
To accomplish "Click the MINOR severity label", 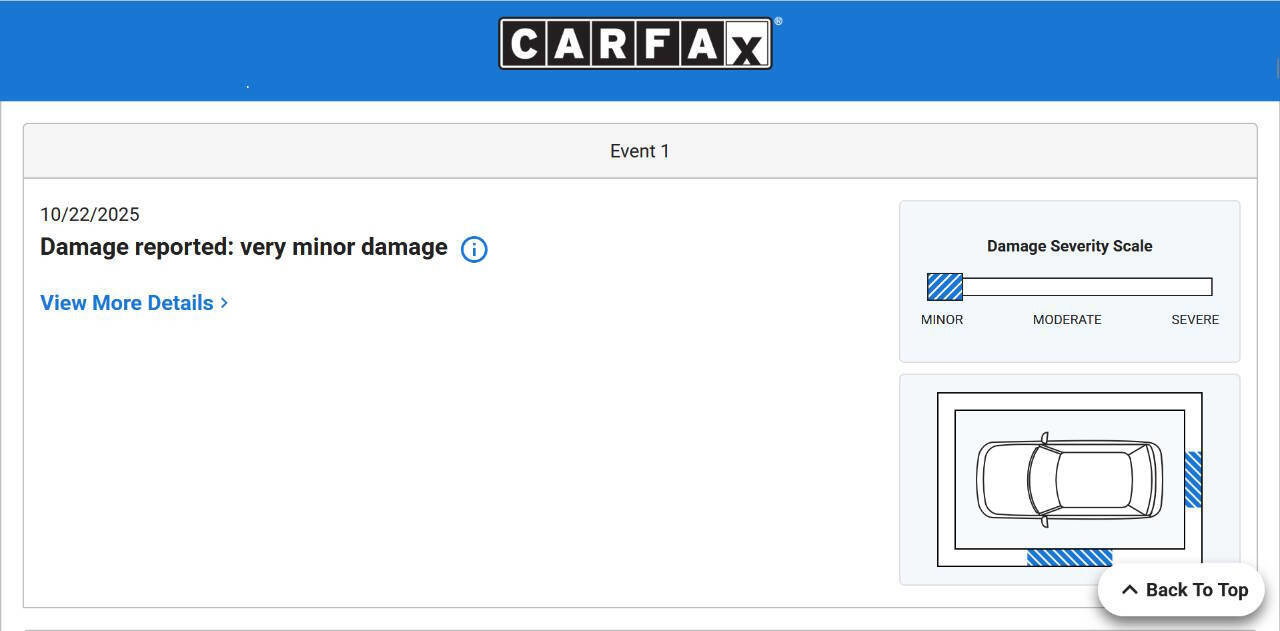I will (942, 320).
